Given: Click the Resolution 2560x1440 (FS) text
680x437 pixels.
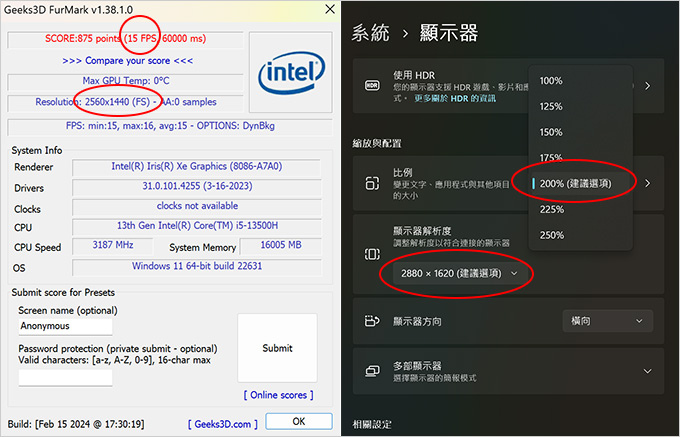Looking at the screenshot, I should coord(126,102).
